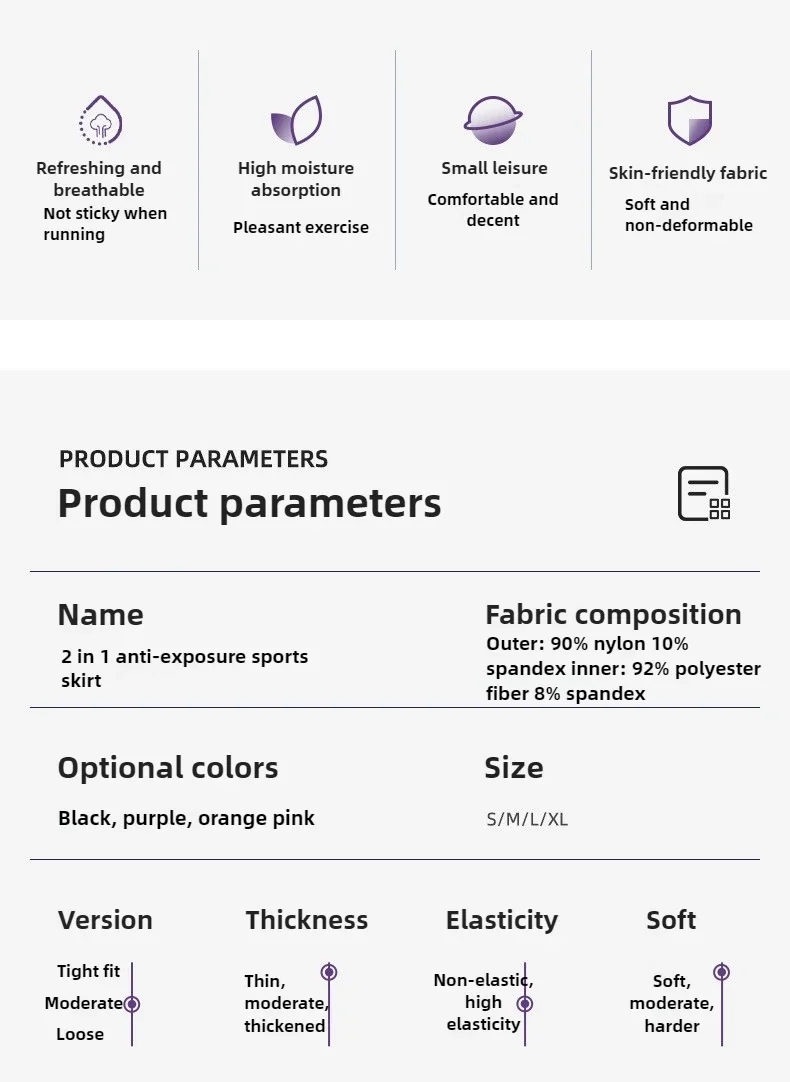
Task: Click 'Black, purple, orange pink' colors text
Action: (x=186, y=818)
